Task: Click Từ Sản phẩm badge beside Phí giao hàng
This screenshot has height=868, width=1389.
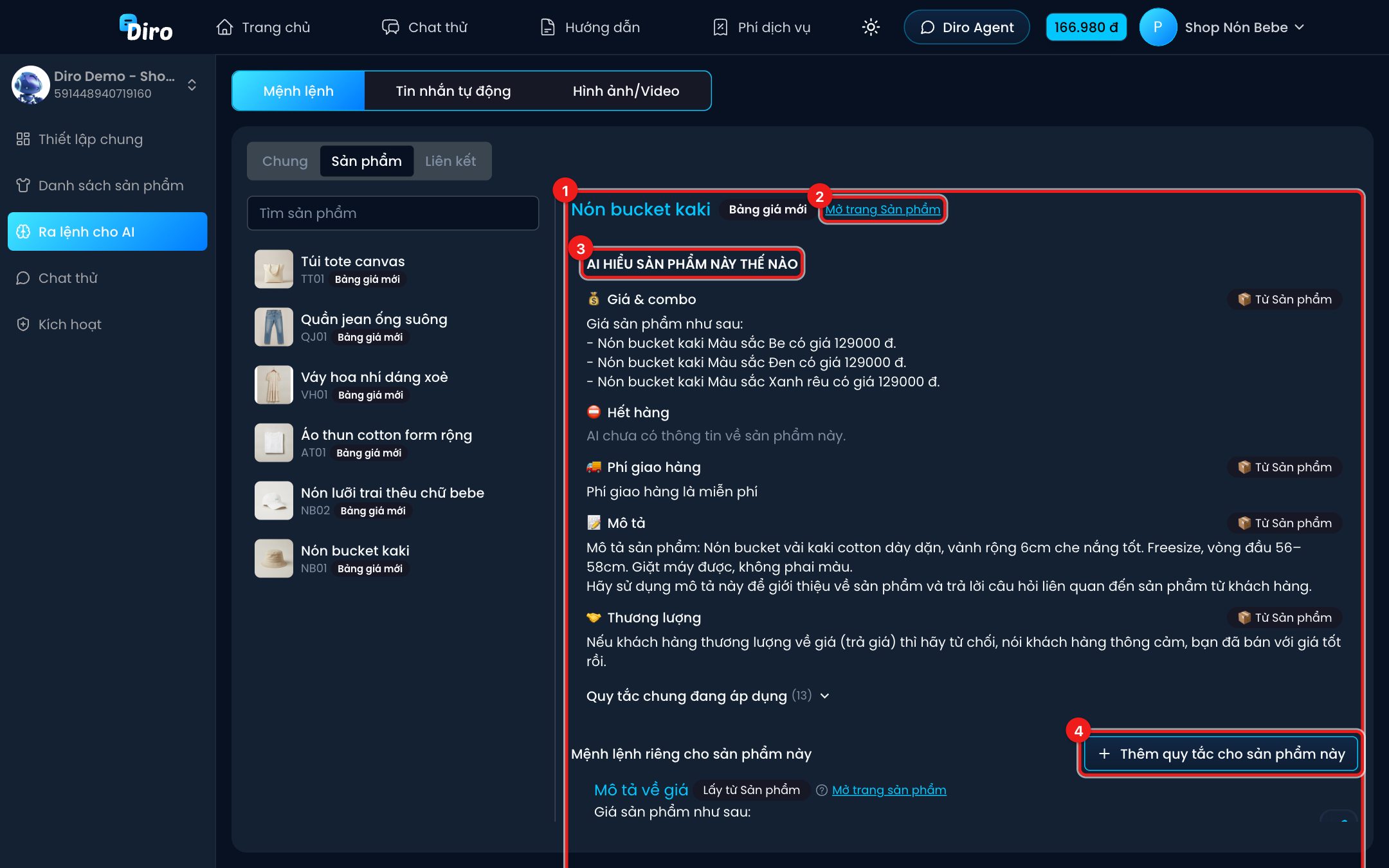Action: click(1284, 467)
